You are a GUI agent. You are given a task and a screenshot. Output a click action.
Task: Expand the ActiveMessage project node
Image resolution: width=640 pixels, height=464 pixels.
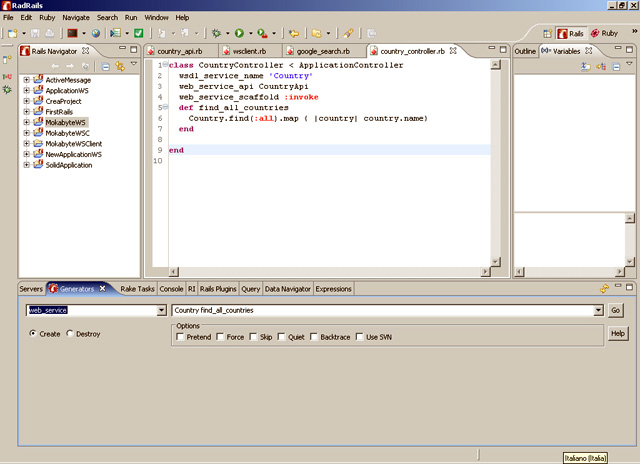pyautogui.click(x=27, y=80)
